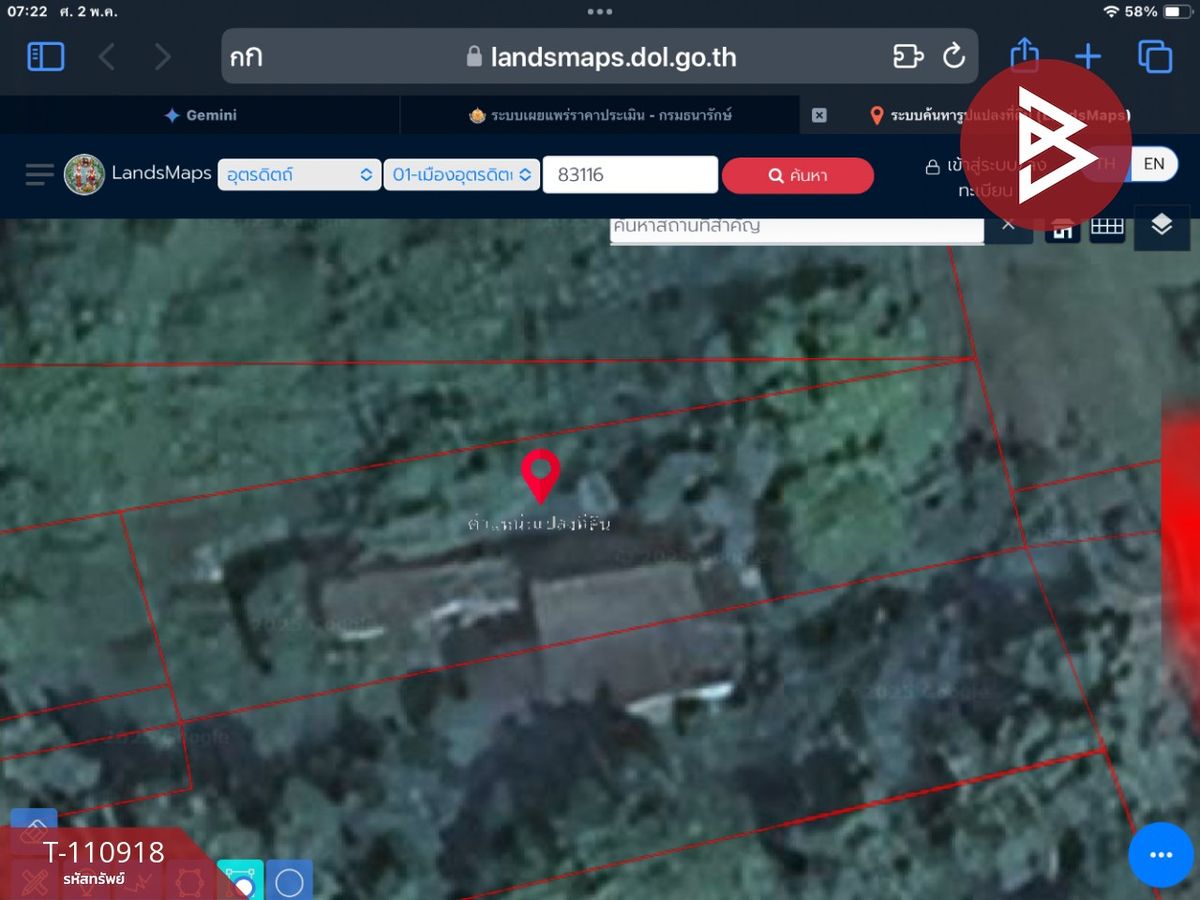Click the red ค้นหา search button

point(798,176)
